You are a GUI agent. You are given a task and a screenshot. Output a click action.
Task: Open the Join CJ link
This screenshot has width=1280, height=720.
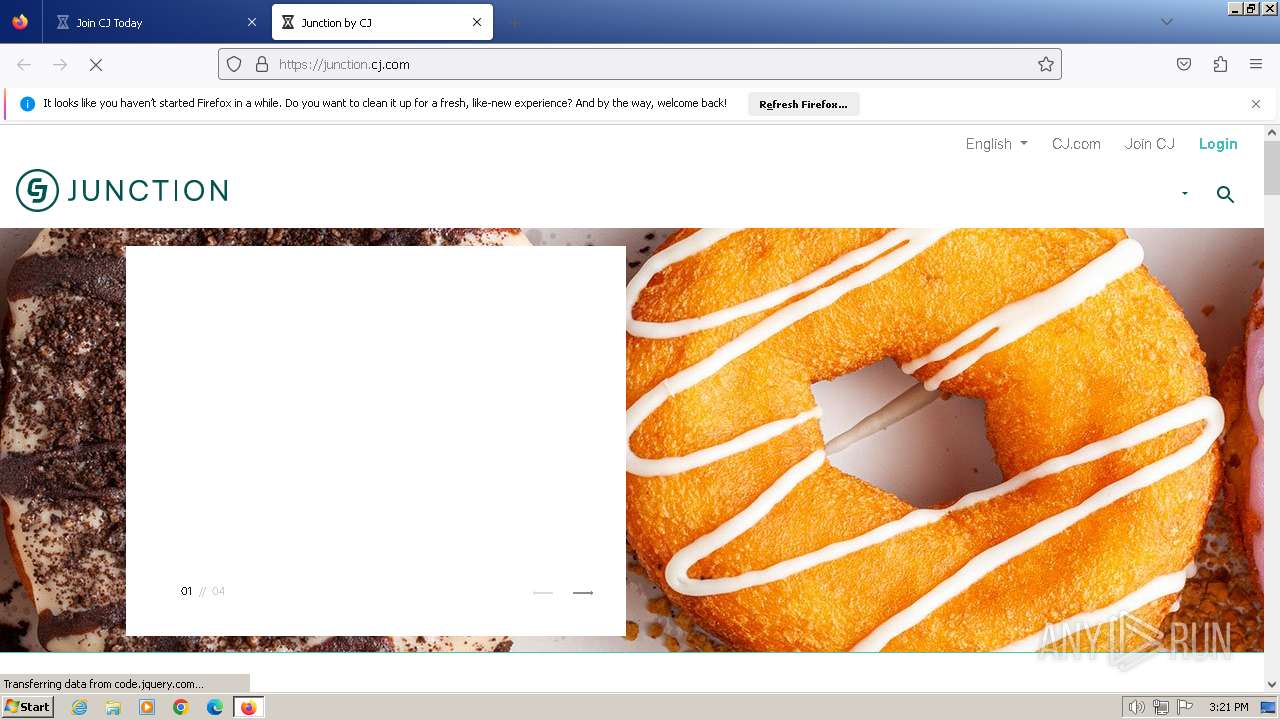1150,144
